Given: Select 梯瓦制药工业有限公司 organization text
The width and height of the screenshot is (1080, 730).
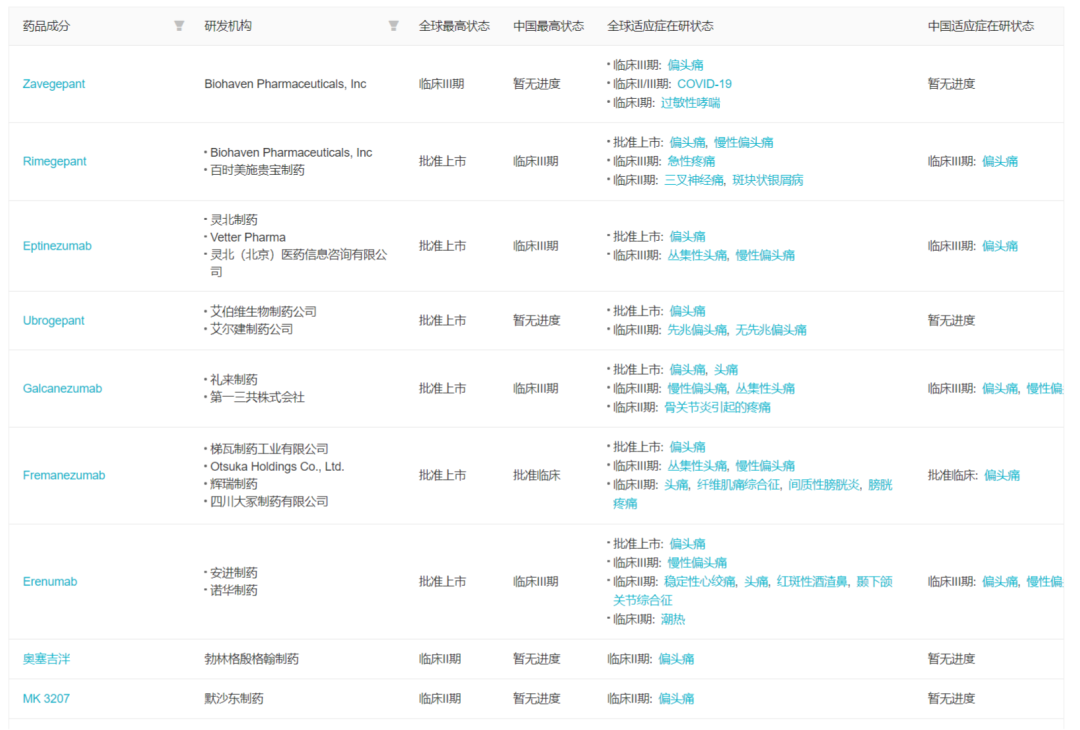Looking at the screenshot, I should tap(269, 449).
